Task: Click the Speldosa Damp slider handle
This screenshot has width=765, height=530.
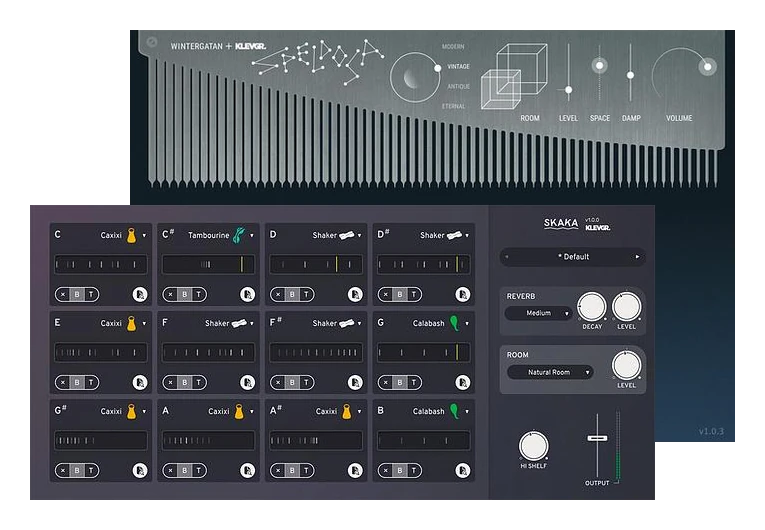Action: (630, 75)
